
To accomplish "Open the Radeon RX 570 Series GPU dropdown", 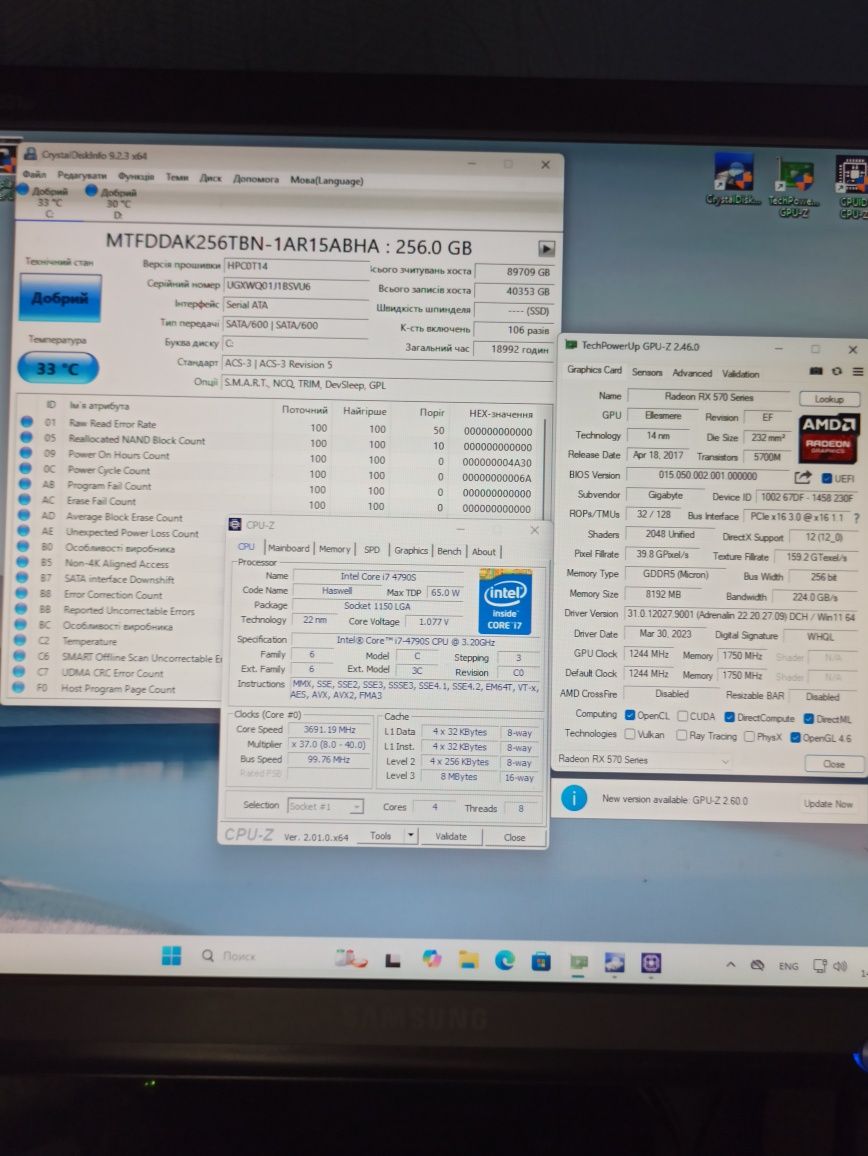I will click(644, 760).
